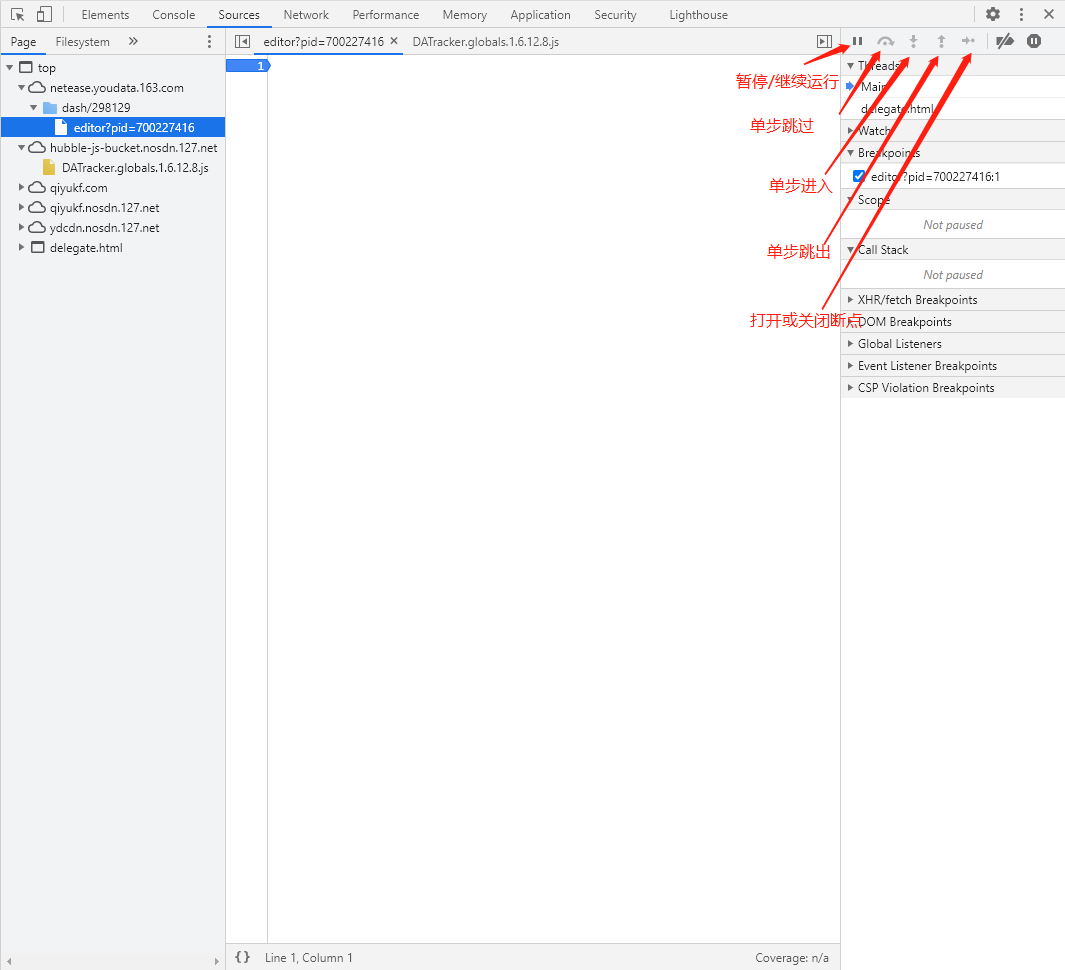
Task: Expand the Event Listener Breakpoints section
Action: pos(851,366)
